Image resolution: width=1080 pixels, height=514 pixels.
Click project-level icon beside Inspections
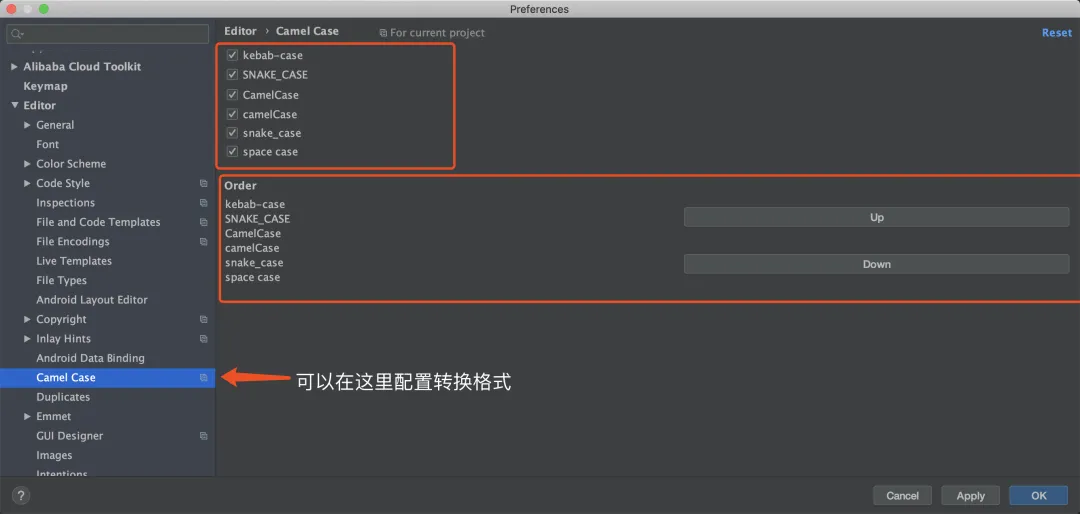(x=203, y=203)
